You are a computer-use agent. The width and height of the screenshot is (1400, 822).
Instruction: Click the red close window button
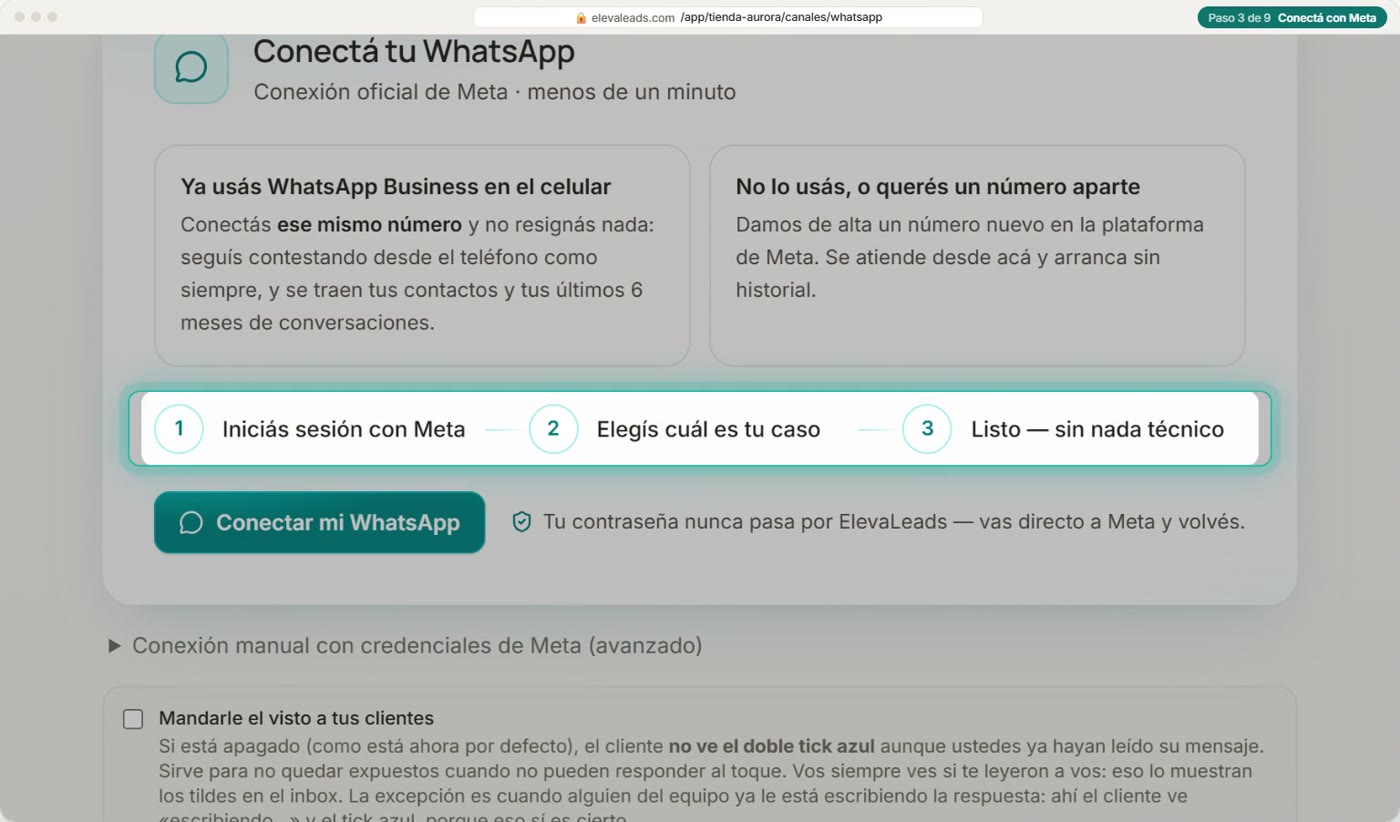coord(20,17)
